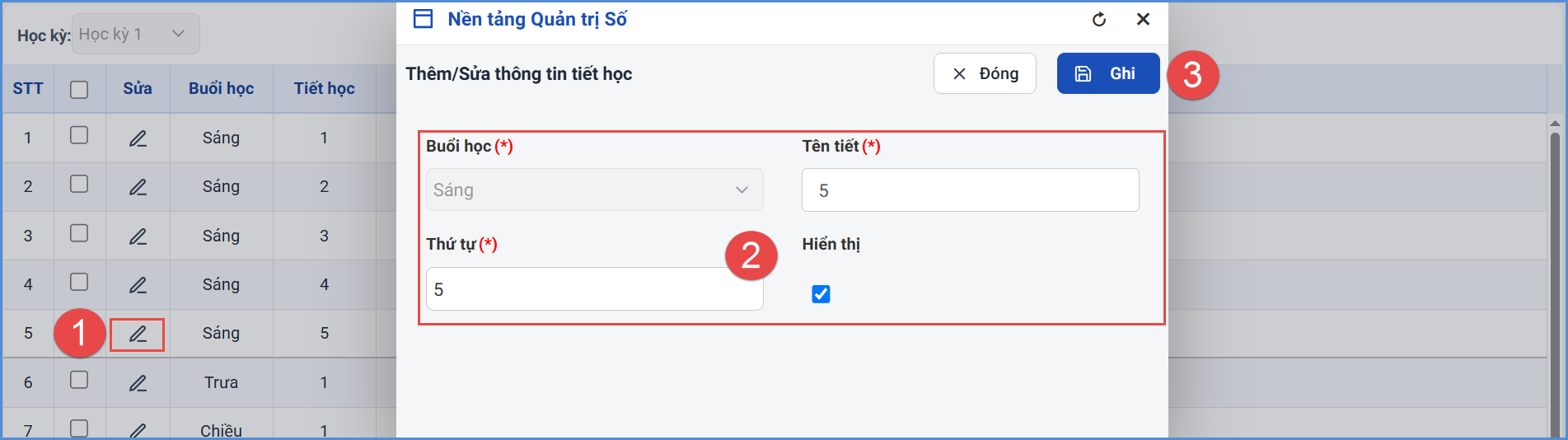The width and height of the screenshot is (1568, 440).
Task: Open the Học kỳ dropdown
Action: [136, 34]
